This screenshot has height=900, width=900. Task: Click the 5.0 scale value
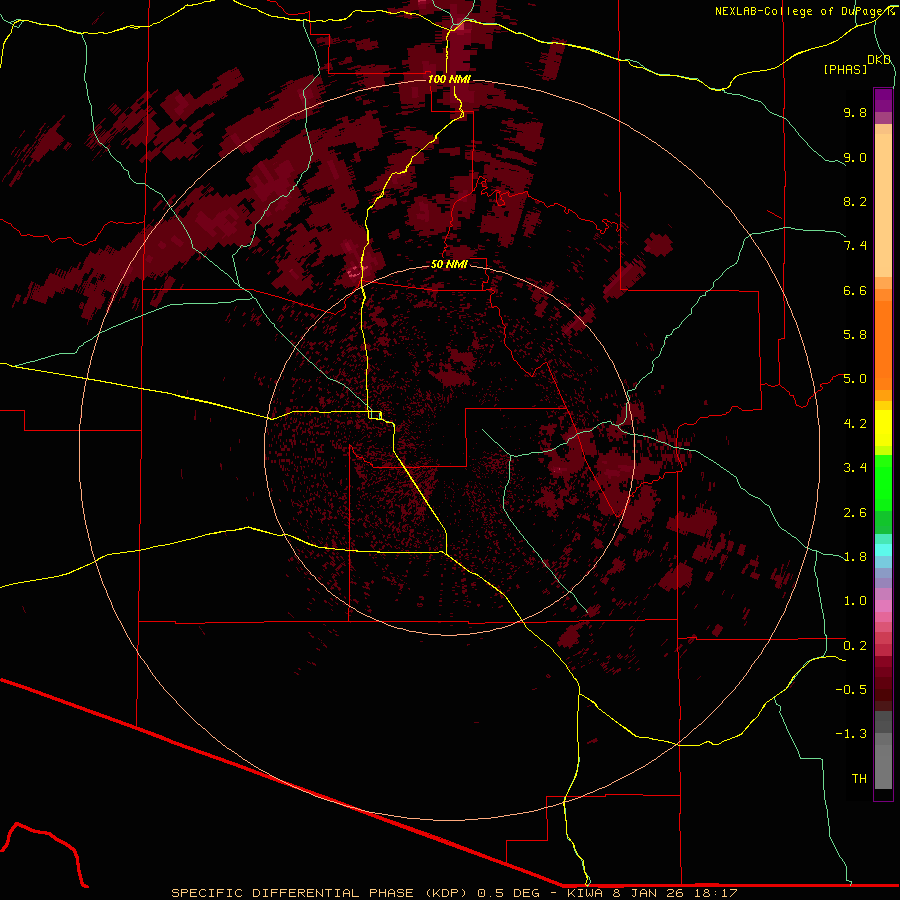tap(855, 379)
